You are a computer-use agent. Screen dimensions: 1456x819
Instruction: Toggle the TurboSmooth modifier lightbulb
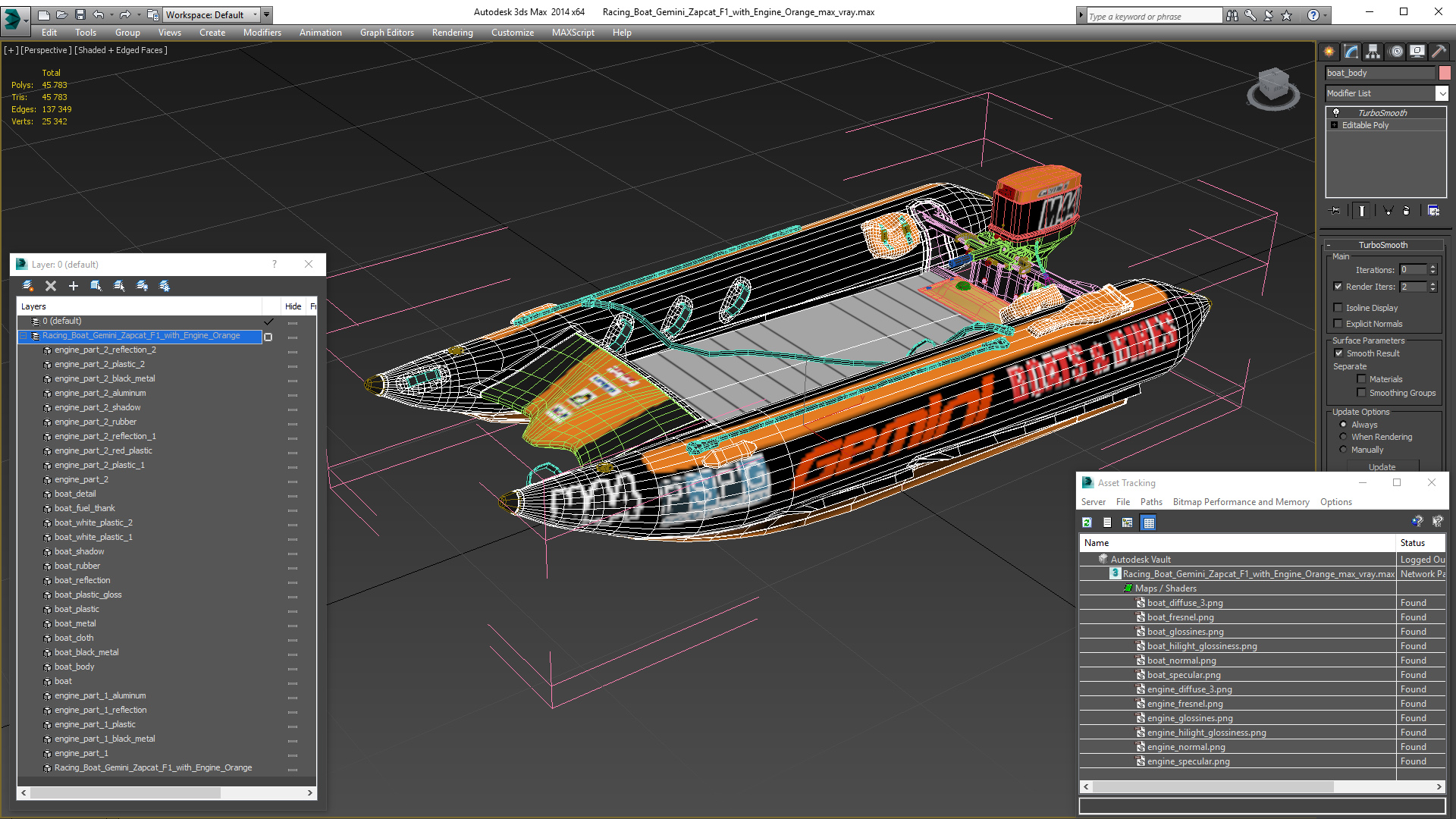pyautogui.click(x=1336, y=112)
